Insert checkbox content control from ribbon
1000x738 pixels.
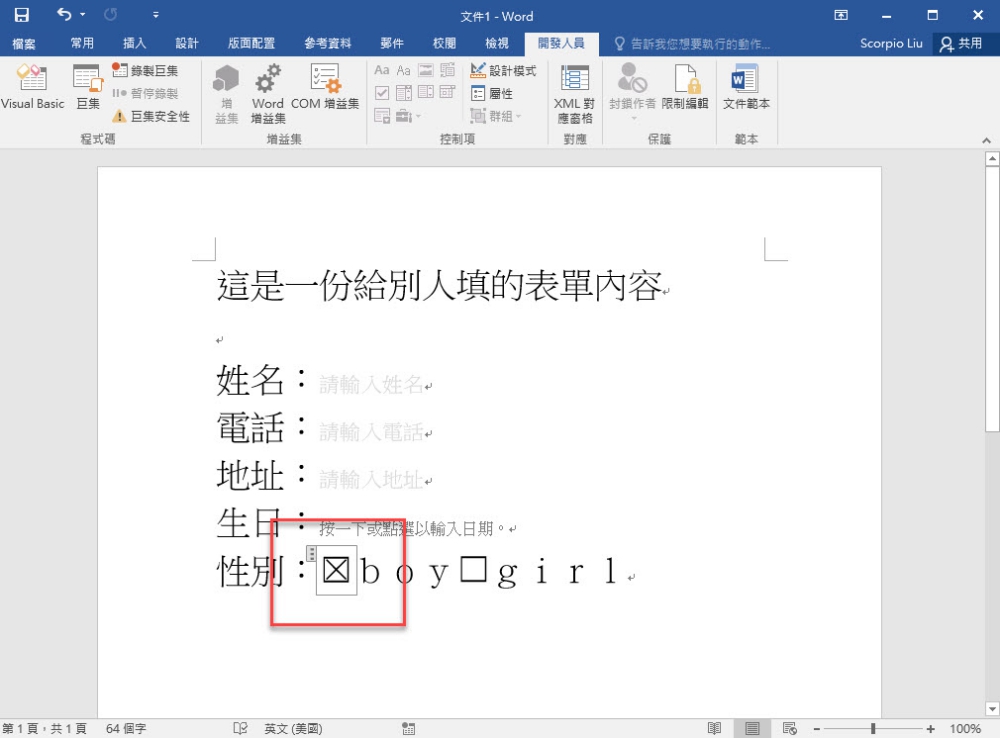click(x=381, y=93)
